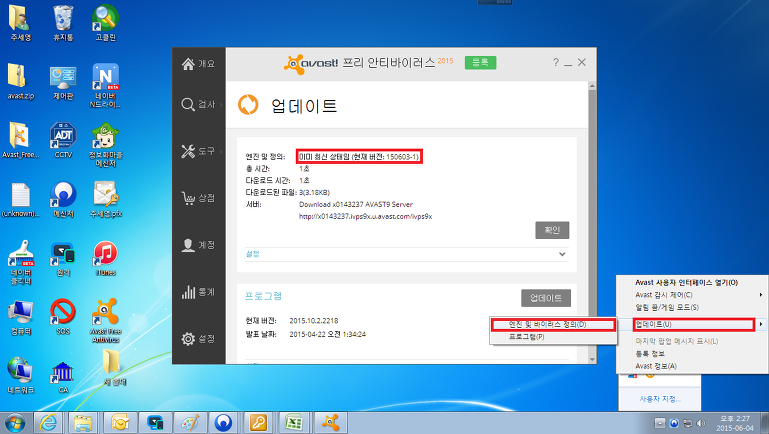Open the 설정 settings gear in sidebar
The image size is (769, 434).
[198, 338]
